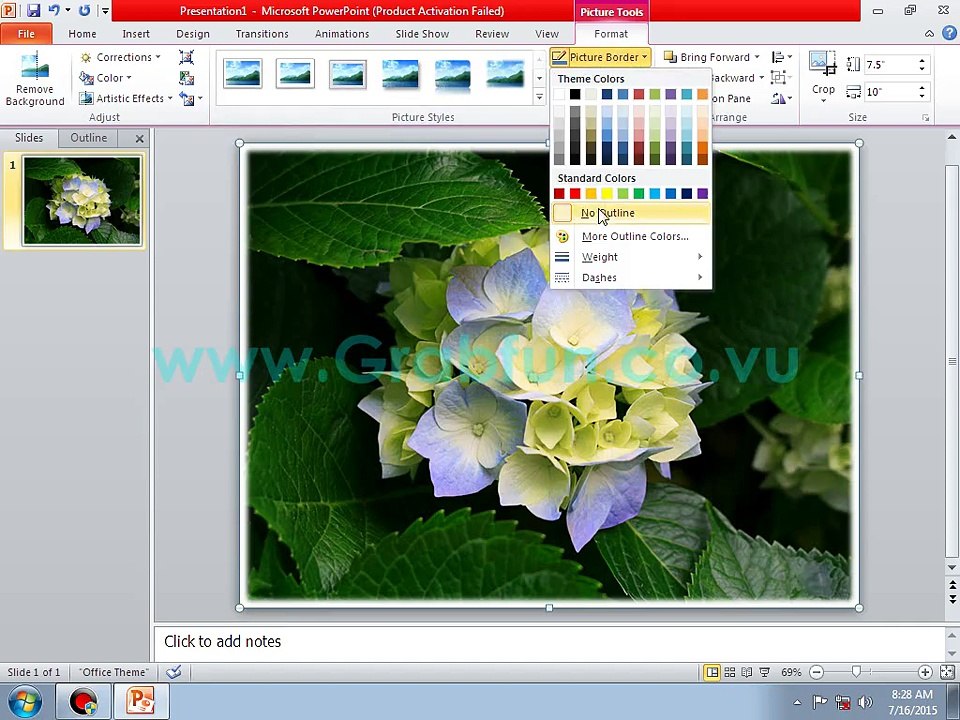The height and width of the screenshot is (720, 960).
Task: Open the Insert ribbon tab
Action: pyautogui.click(x=136, y=34)
